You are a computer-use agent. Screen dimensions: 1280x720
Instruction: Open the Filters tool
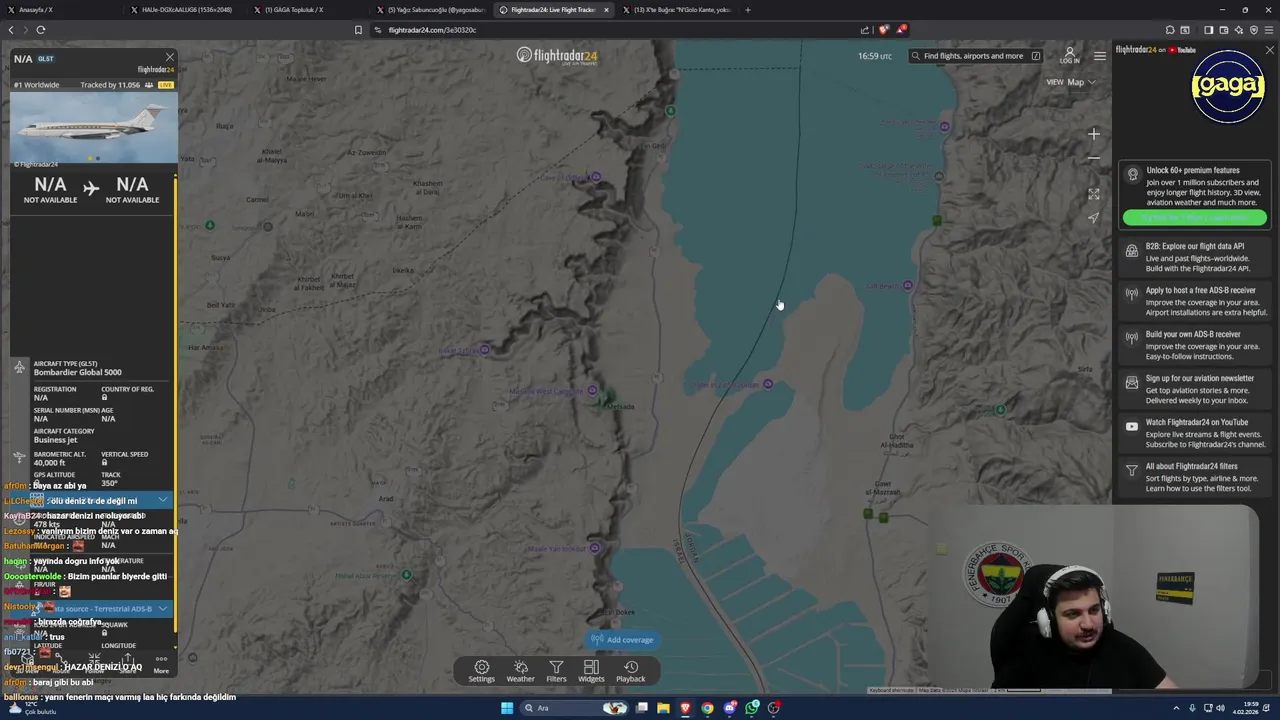point(556,671)
